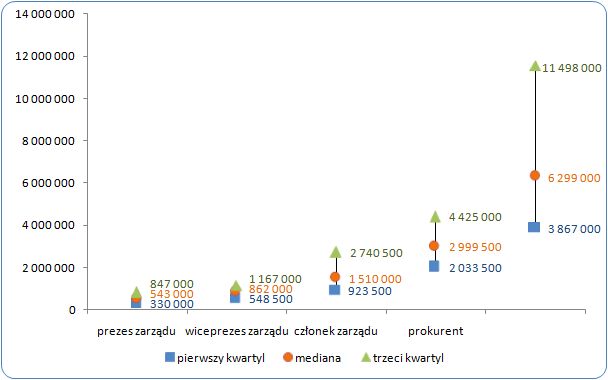Click the y-axis value '4 000 000'
This screenshot has width=608, height=380.
coord(48,225)
